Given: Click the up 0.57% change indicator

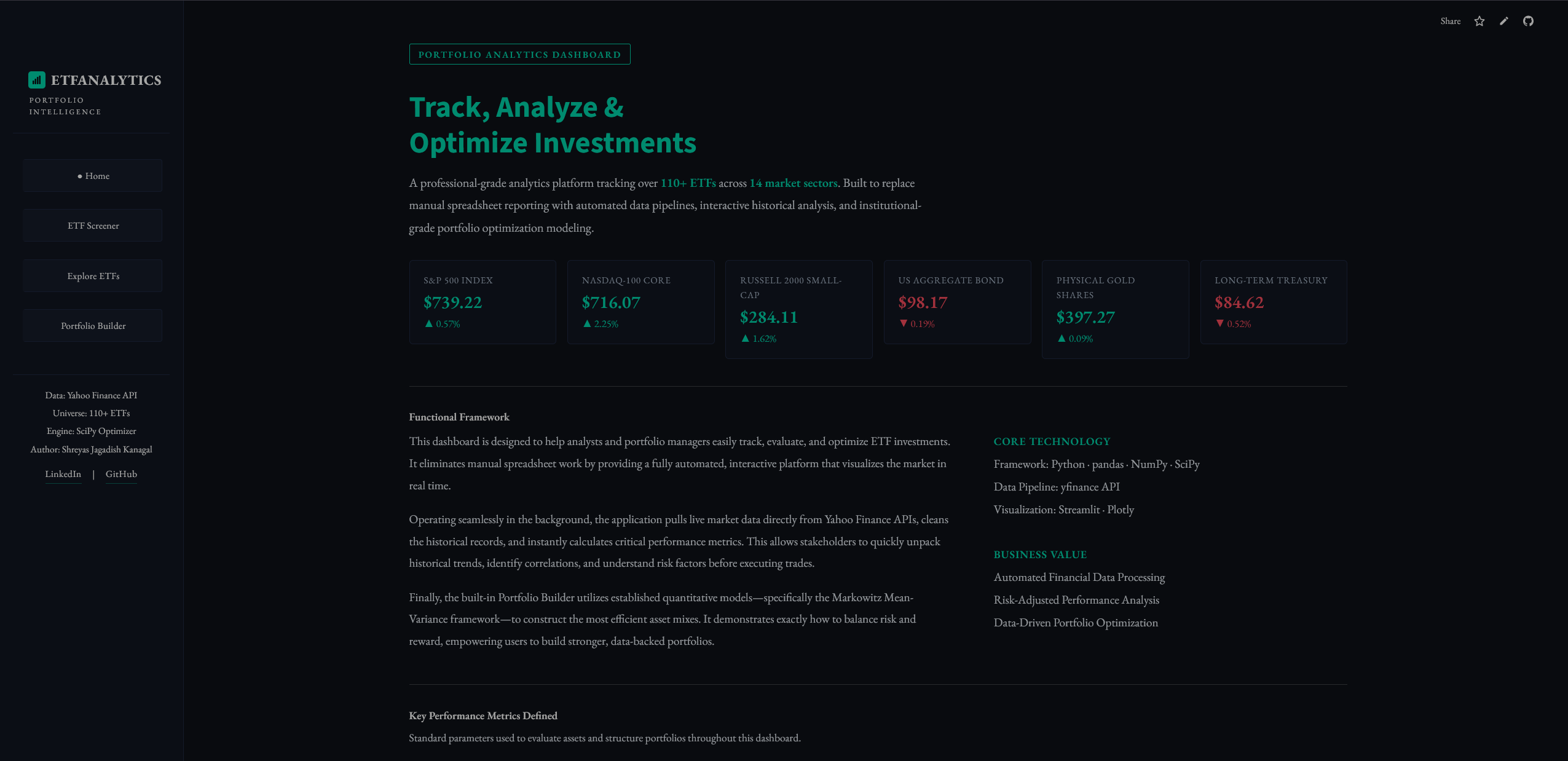Looking at the screenshot, I should [x=443, y=324].
